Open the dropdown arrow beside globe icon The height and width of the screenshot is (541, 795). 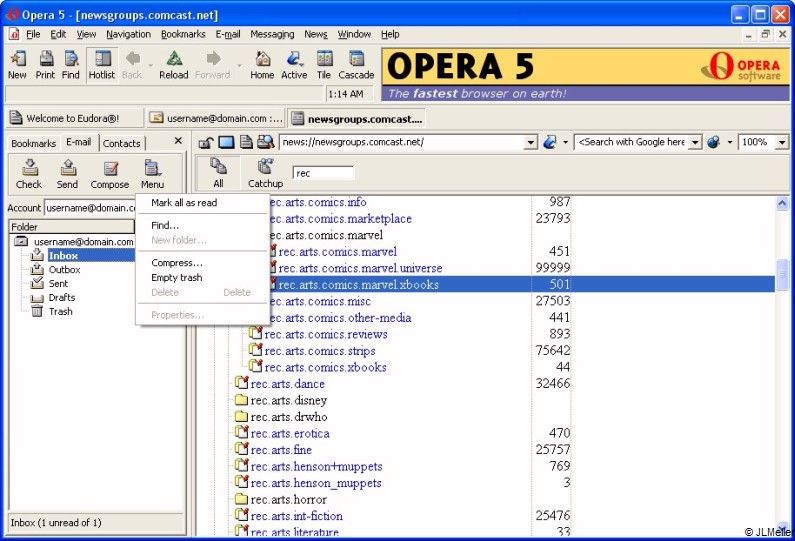(730, 142)
